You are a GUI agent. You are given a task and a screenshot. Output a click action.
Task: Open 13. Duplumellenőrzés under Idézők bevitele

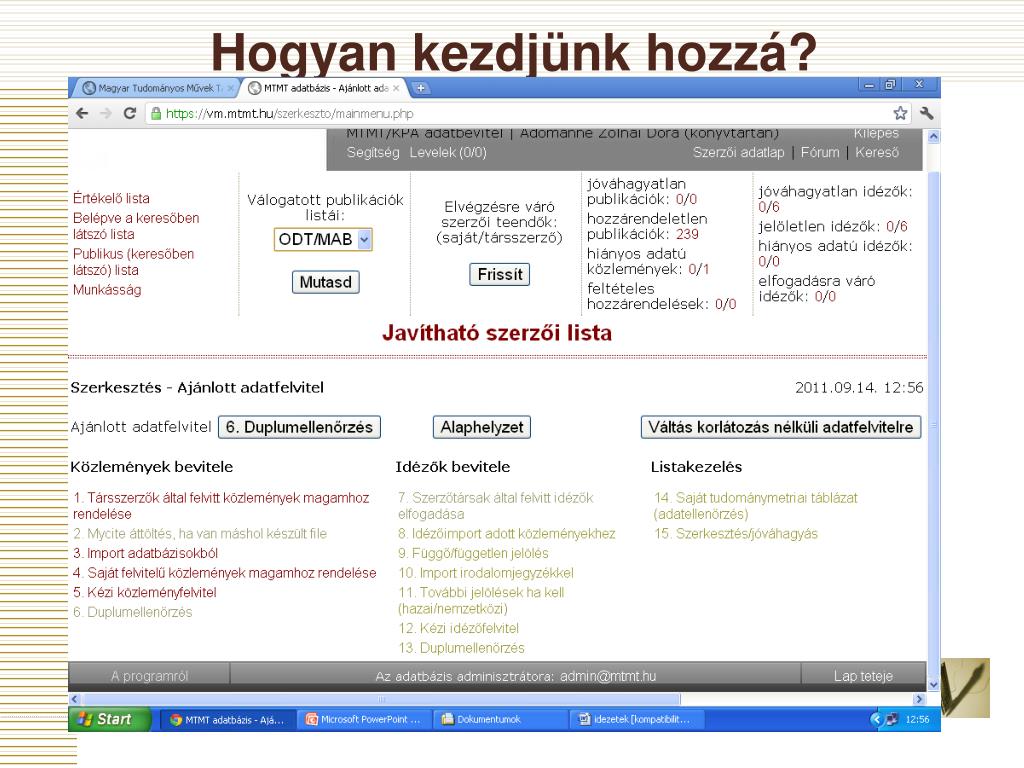[x=462, y=648]
